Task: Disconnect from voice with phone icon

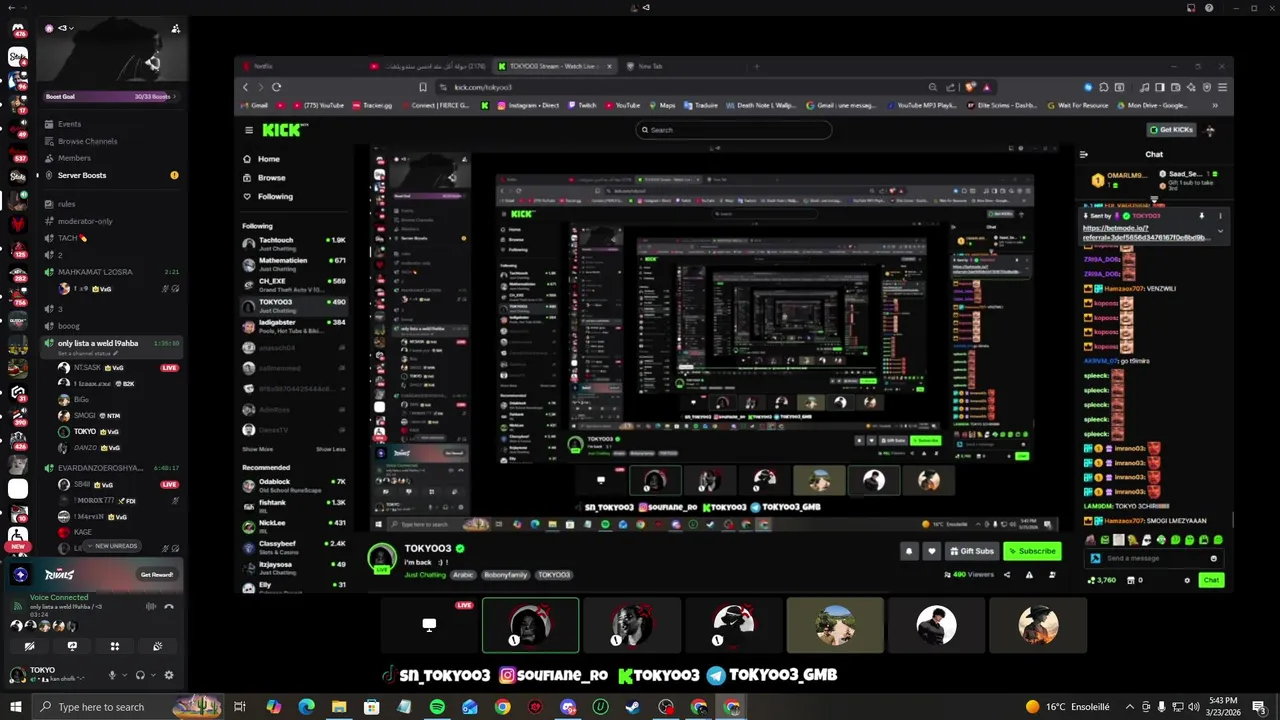Action: [x=169, y=607]
